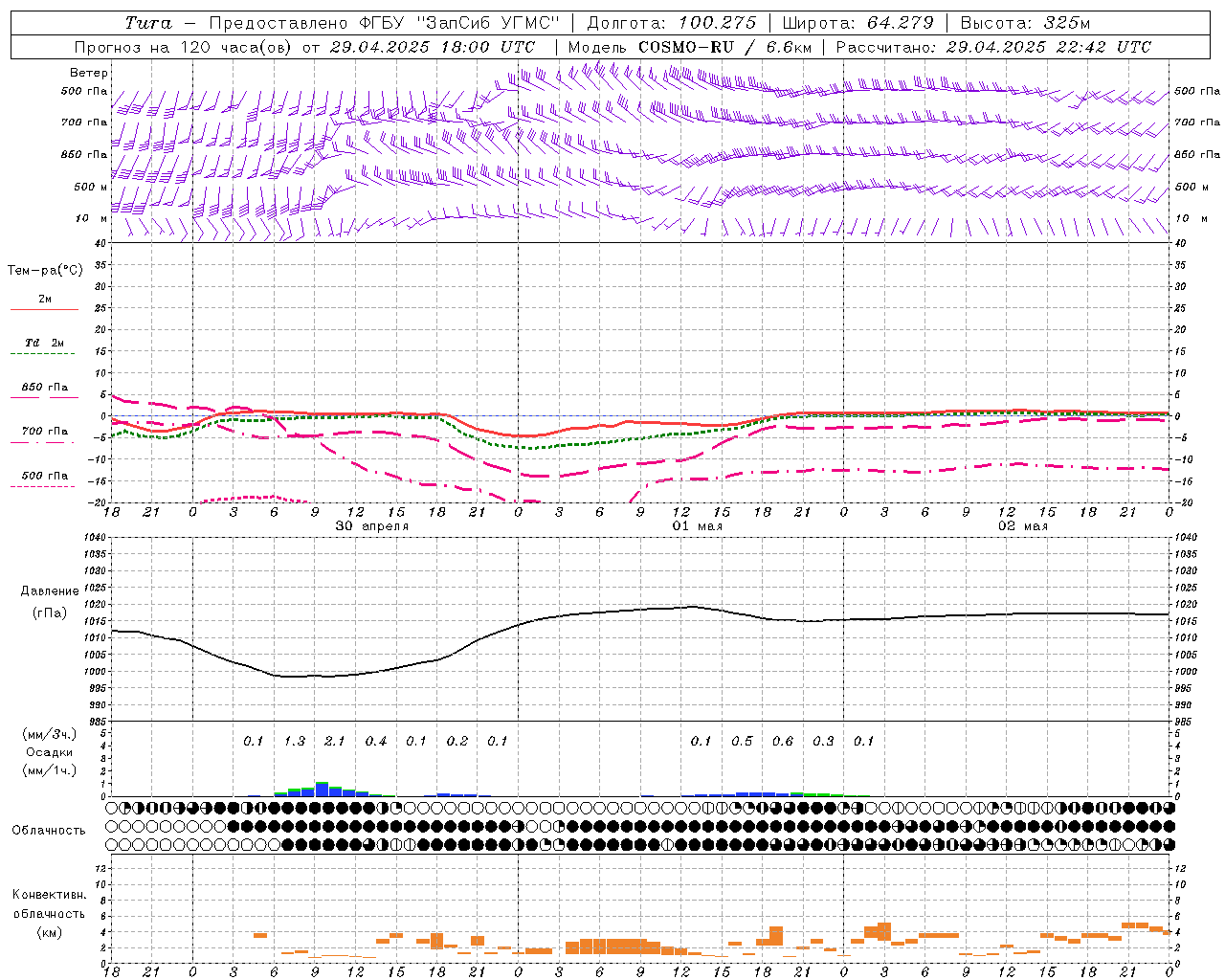Click the 3-hour precipitation value "2.1"
Image resolution: width=1225 pixels, height=980 pixels.
335,742
